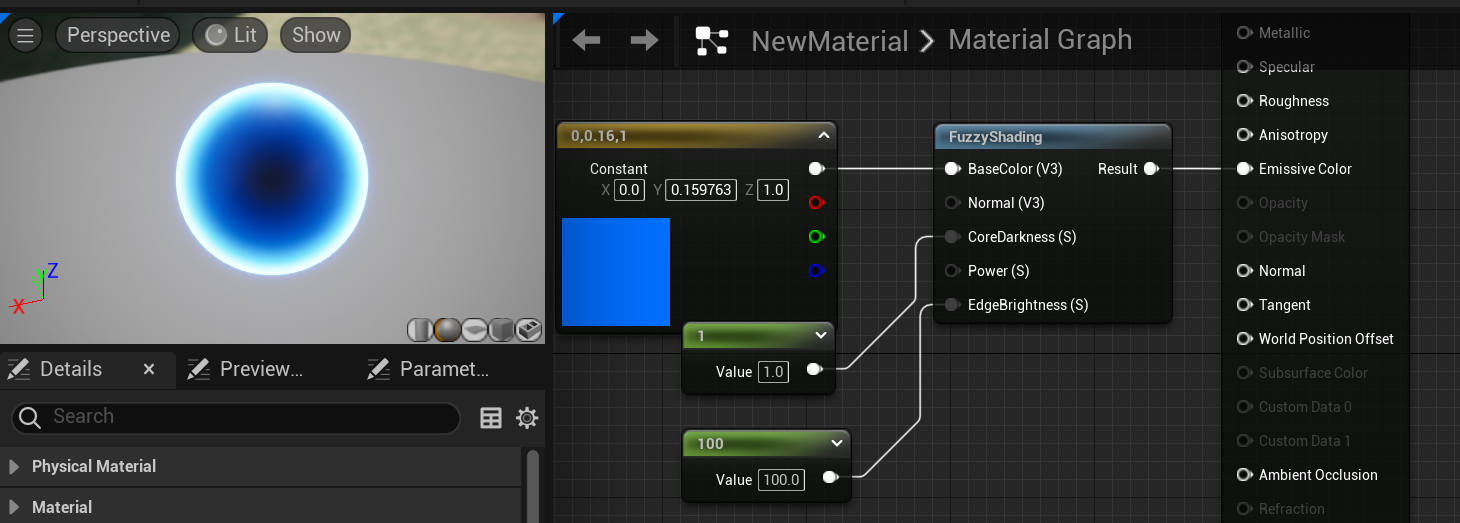
Task: Expand the Physical Material section
Action: [x=14, y=467]
